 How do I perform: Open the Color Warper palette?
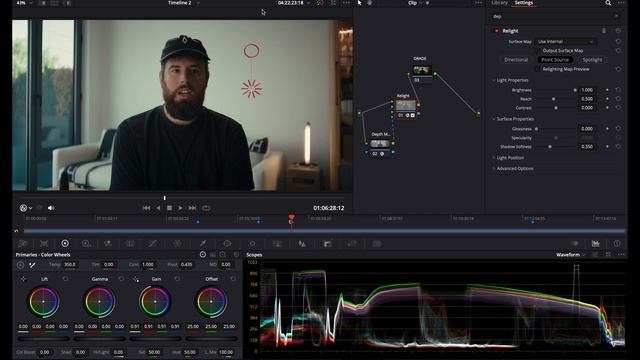point(177,243)
